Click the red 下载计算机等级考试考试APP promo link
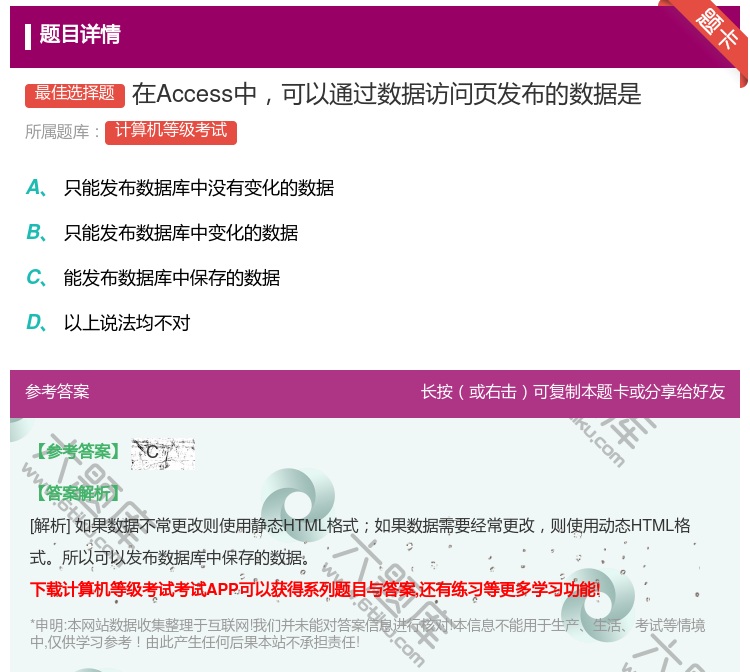The width and height of the screenshot is (750, 672). [x=315, y=589]
